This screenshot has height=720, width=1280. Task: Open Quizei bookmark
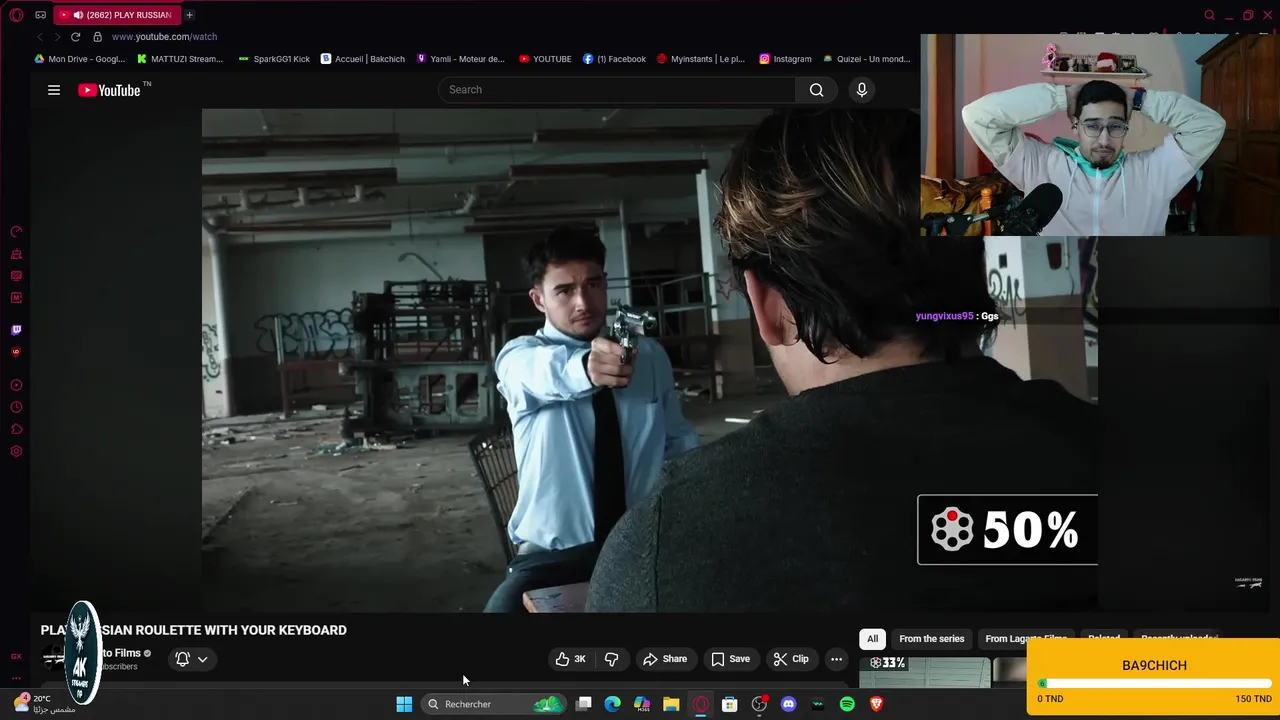(x=866, y=59)
